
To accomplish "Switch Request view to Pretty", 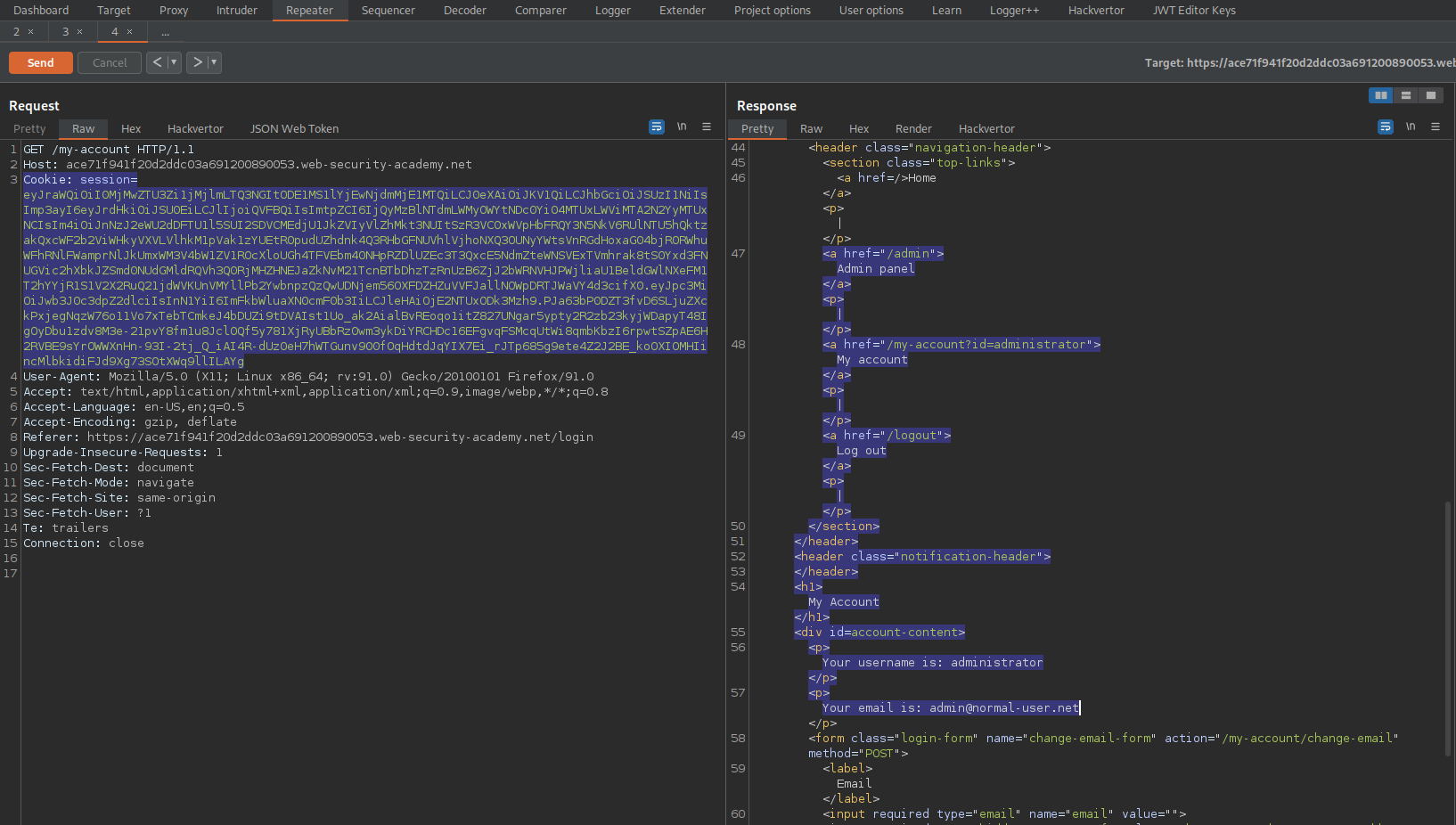I will point(29,129).
